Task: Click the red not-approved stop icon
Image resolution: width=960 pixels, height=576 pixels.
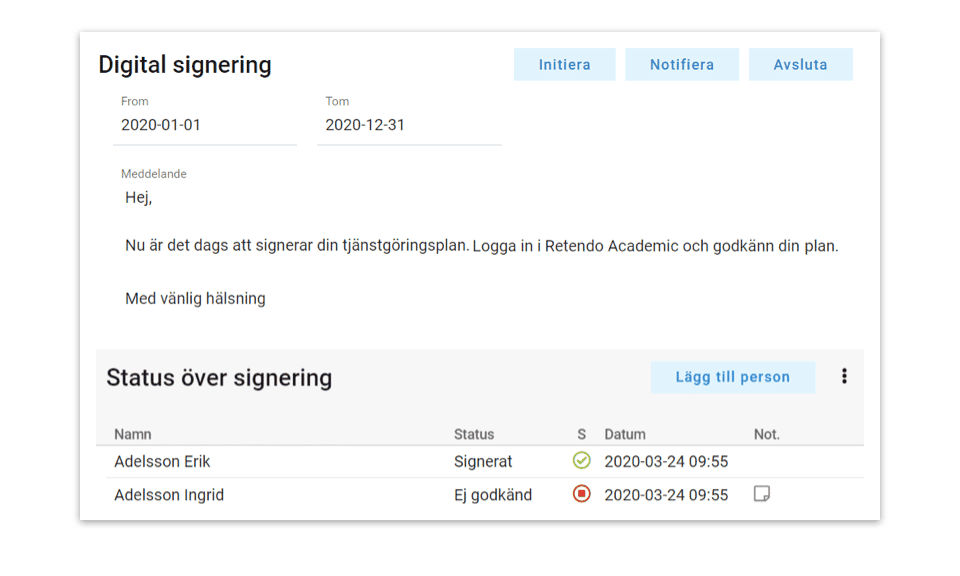Action: coord(581,494)
